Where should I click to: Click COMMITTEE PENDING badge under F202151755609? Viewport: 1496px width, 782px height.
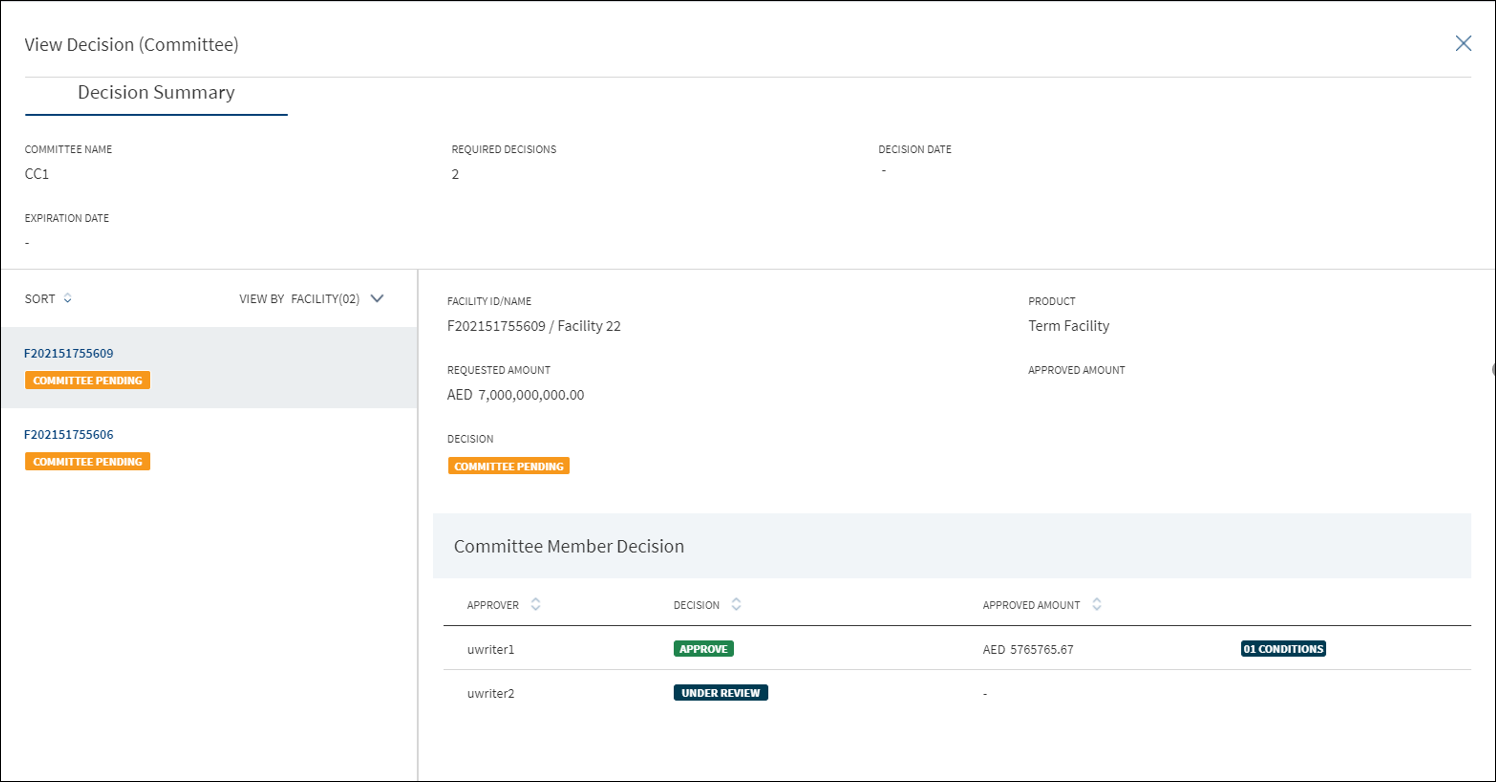tap(88, 380)
